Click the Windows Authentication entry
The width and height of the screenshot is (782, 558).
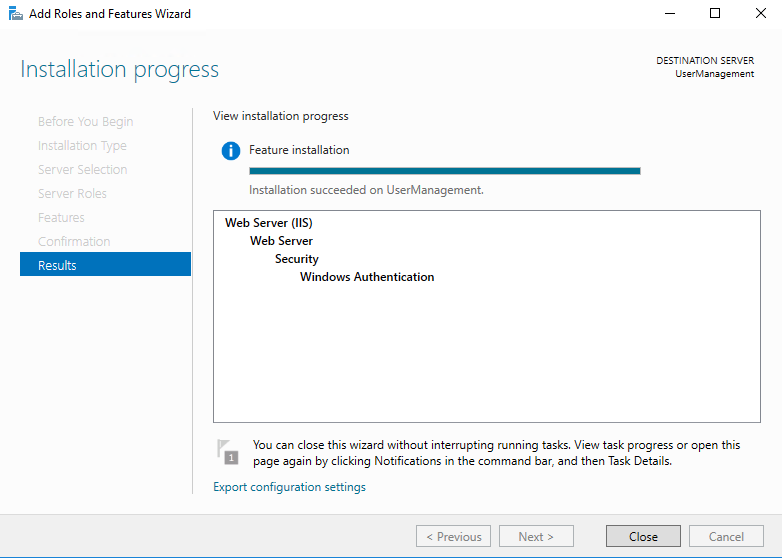[x=367, y=277]
